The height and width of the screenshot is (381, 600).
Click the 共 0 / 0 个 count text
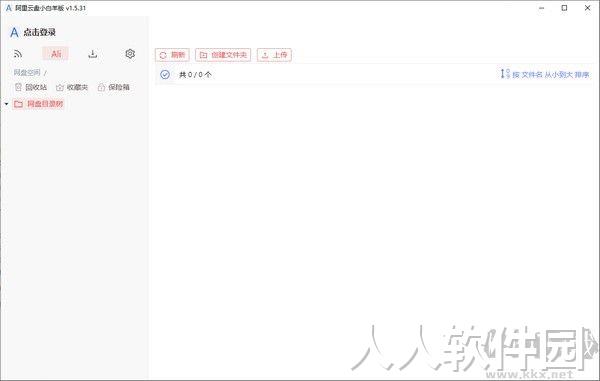pyautogui.click(x=195, y=75)
